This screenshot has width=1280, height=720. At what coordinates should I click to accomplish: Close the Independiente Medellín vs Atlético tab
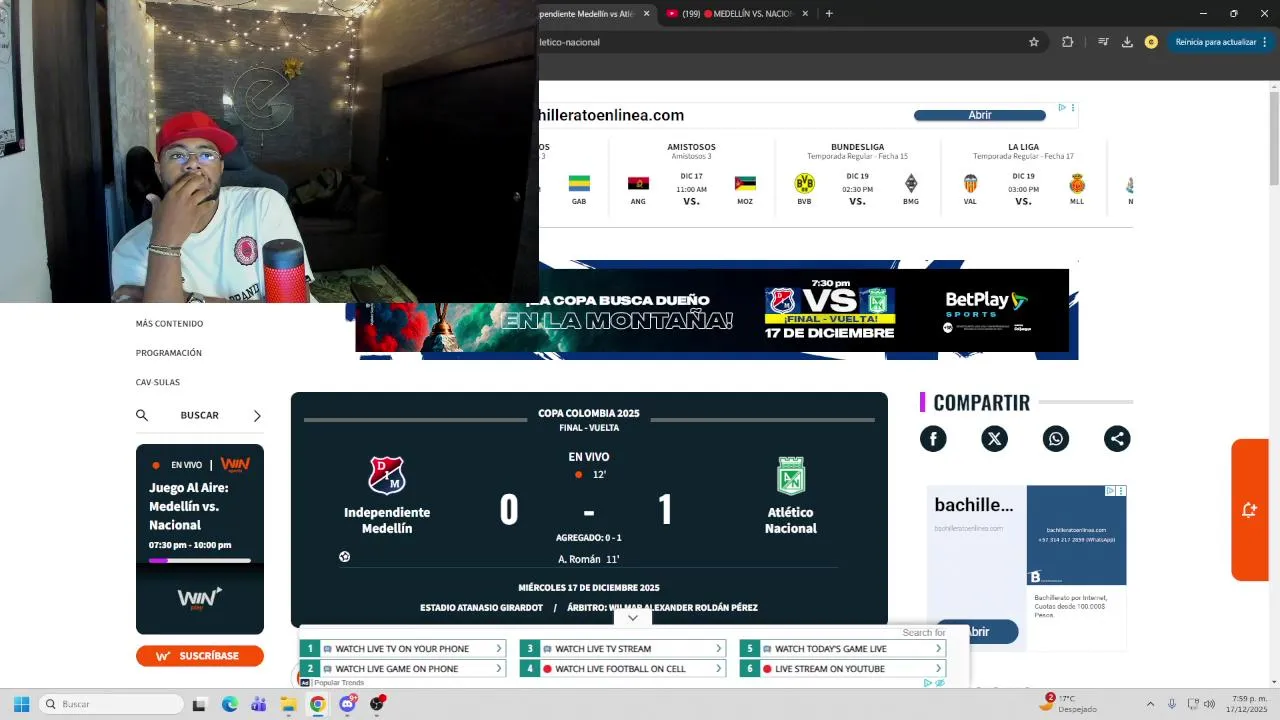click(646, 13)
